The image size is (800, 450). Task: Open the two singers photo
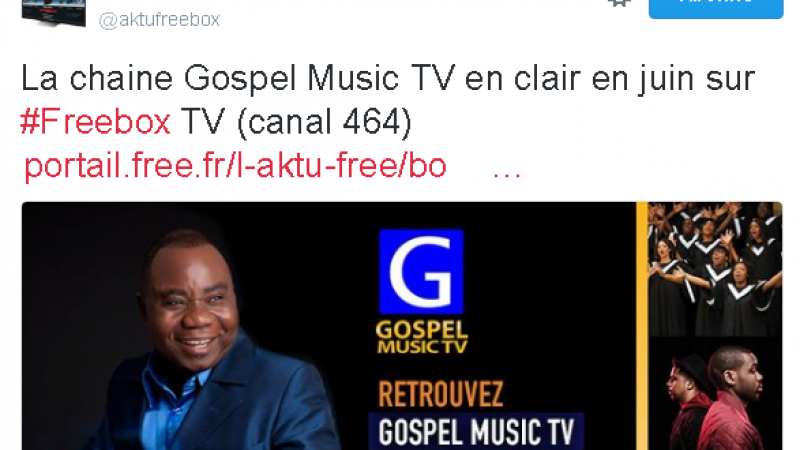click(x=715, y=393)
